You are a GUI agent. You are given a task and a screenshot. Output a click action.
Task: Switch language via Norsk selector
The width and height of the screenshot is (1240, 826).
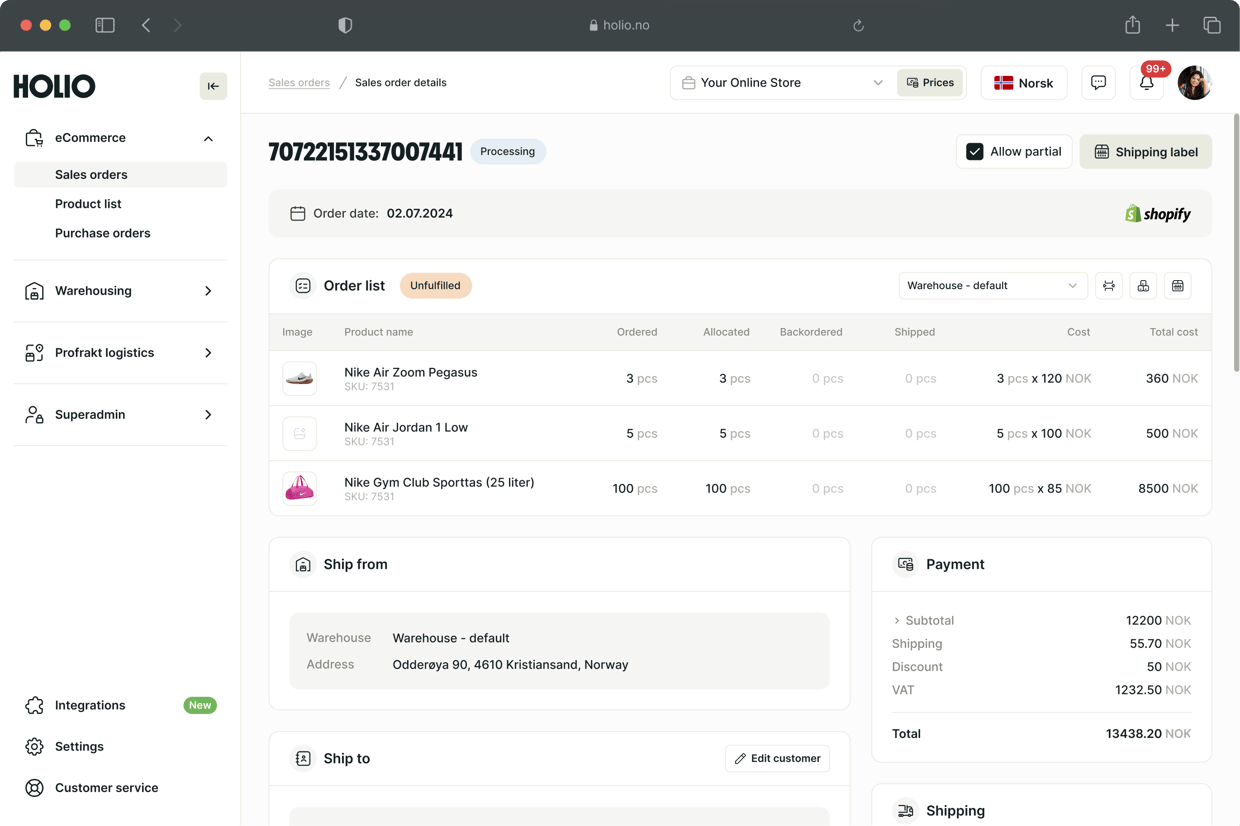coord(1023,83)
